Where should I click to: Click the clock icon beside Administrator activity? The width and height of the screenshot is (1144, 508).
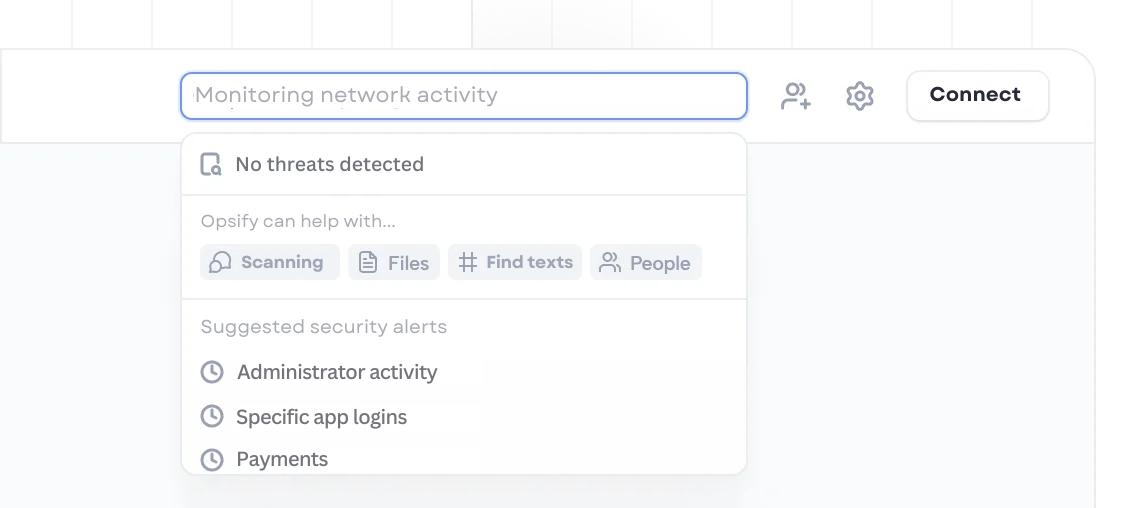coord(212,372)
